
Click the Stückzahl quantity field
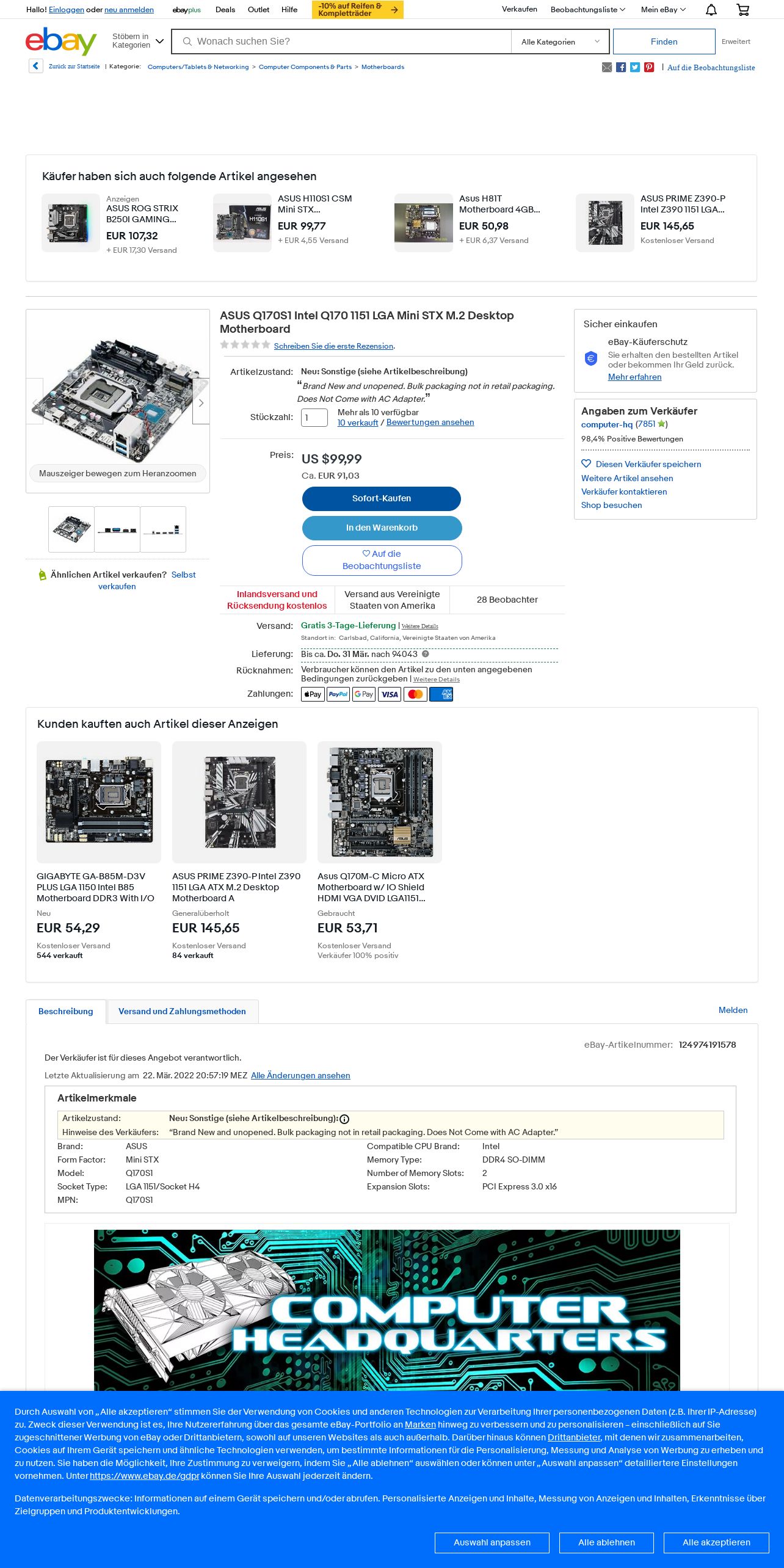pos(314,418)
